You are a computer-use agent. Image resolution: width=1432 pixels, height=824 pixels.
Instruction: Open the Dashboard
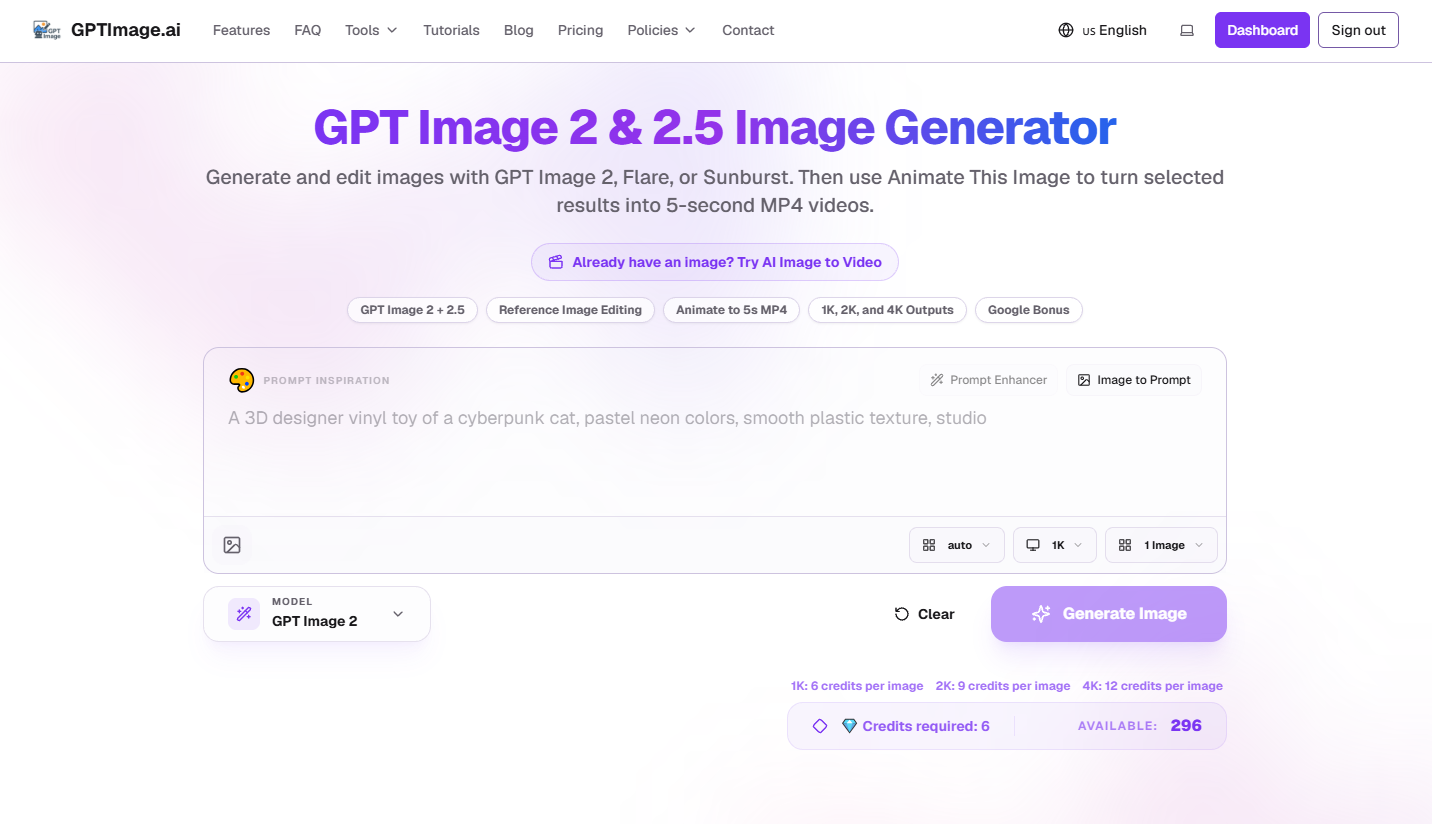[x=1262, y=30]
